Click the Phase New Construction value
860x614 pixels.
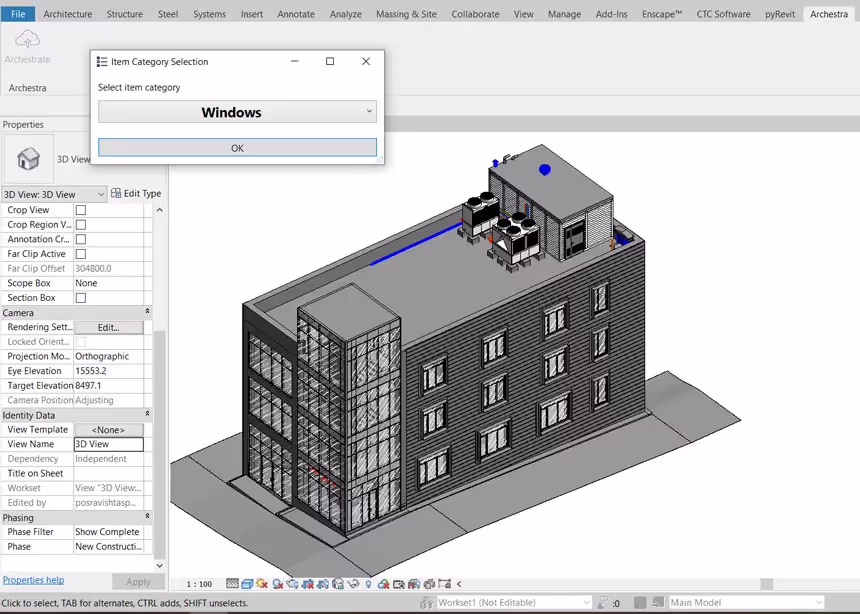click(109, 547)
